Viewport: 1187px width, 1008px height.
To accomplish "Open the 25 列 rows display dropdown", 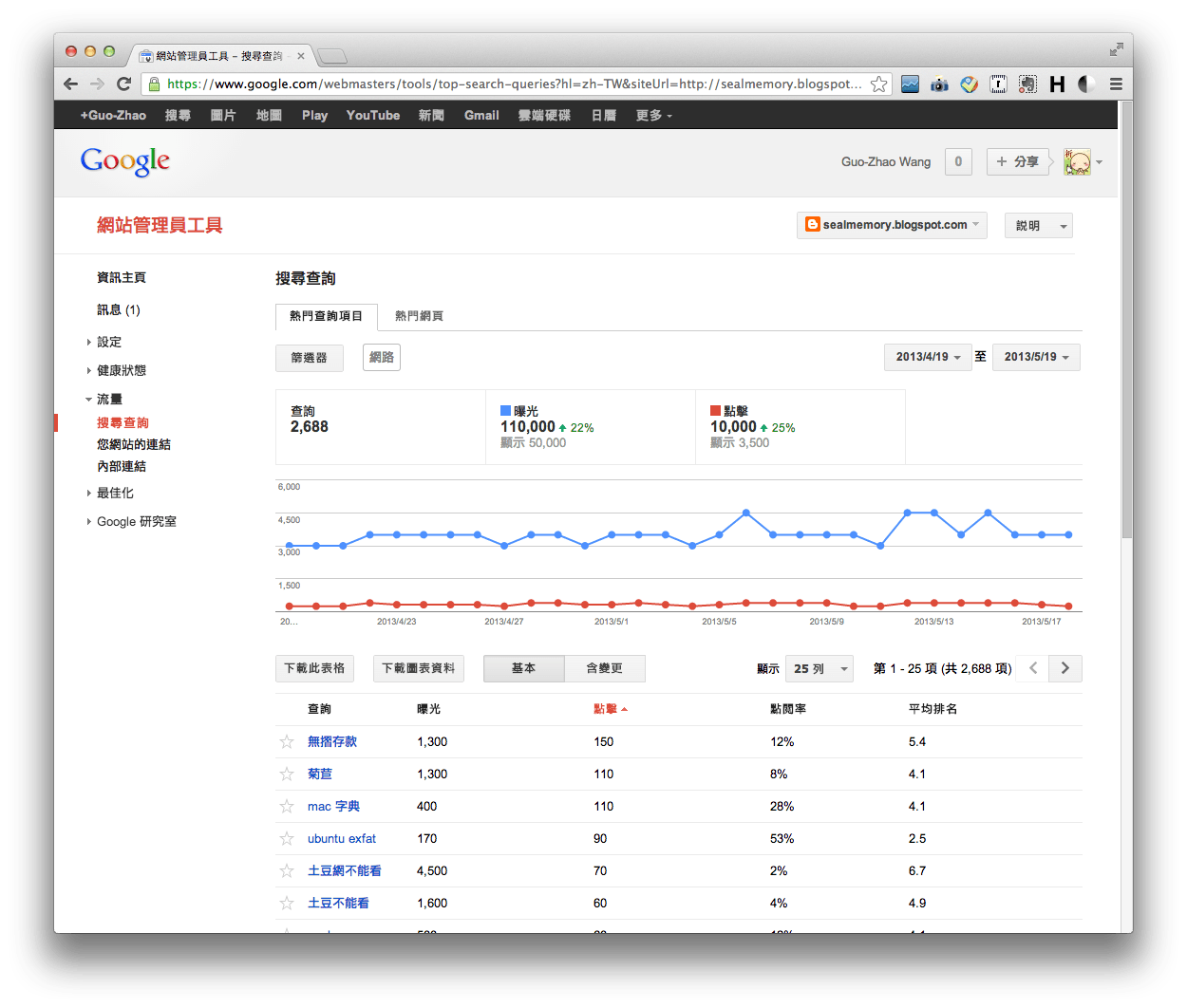I will 819,668.
